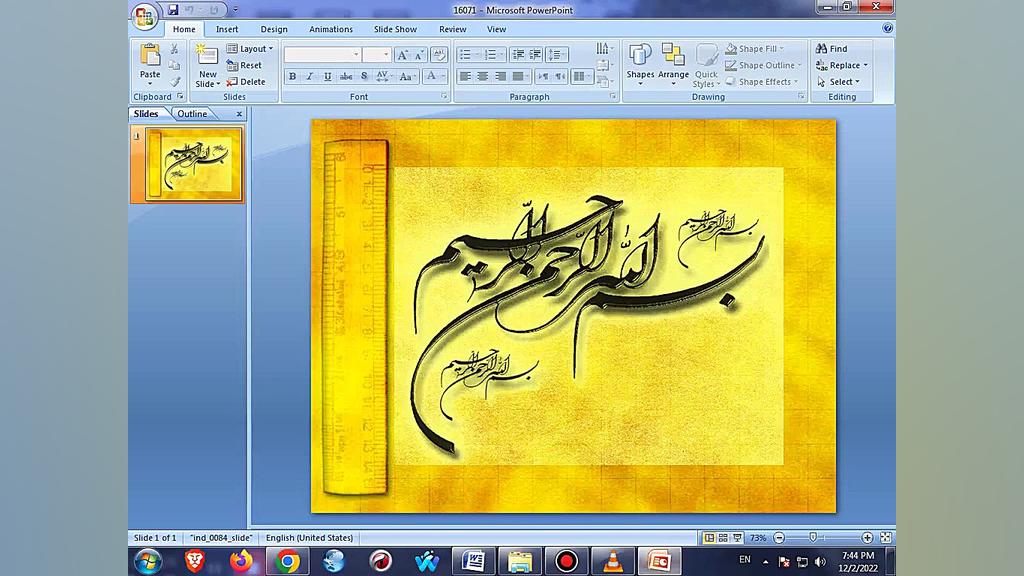
Task: Decrease the list indent level
Action: point(518,55)
